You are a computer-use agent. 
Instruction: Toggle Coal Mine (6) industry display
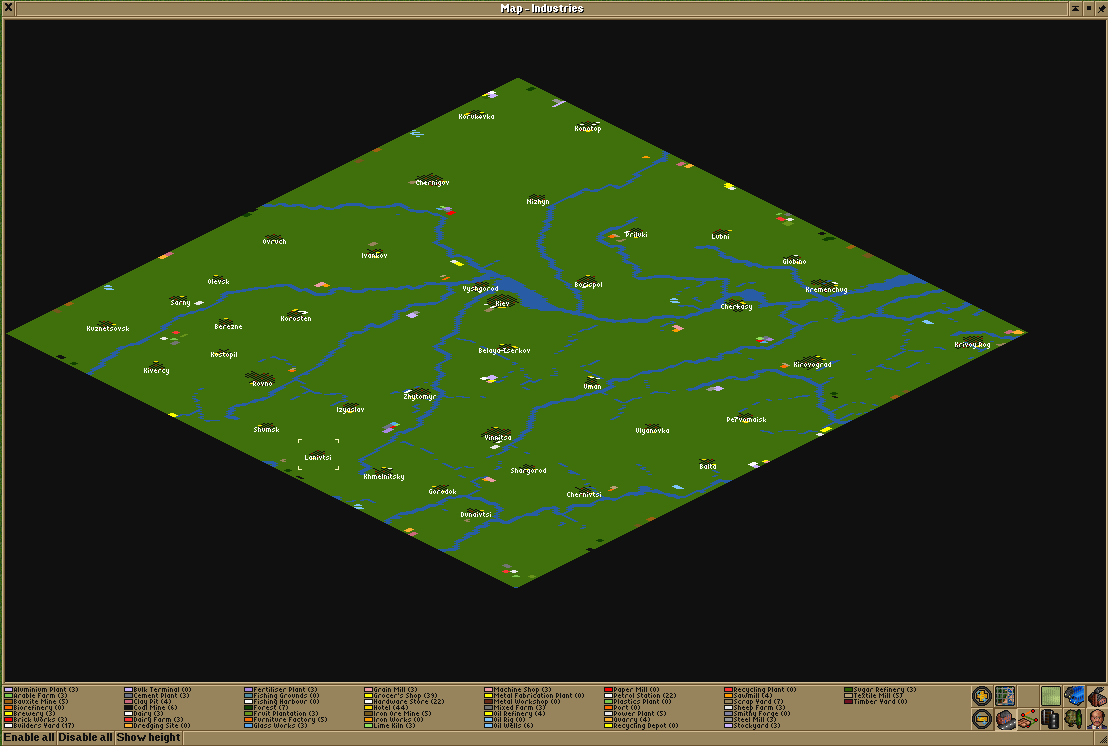pyautogui.click(x=151, y=708)
